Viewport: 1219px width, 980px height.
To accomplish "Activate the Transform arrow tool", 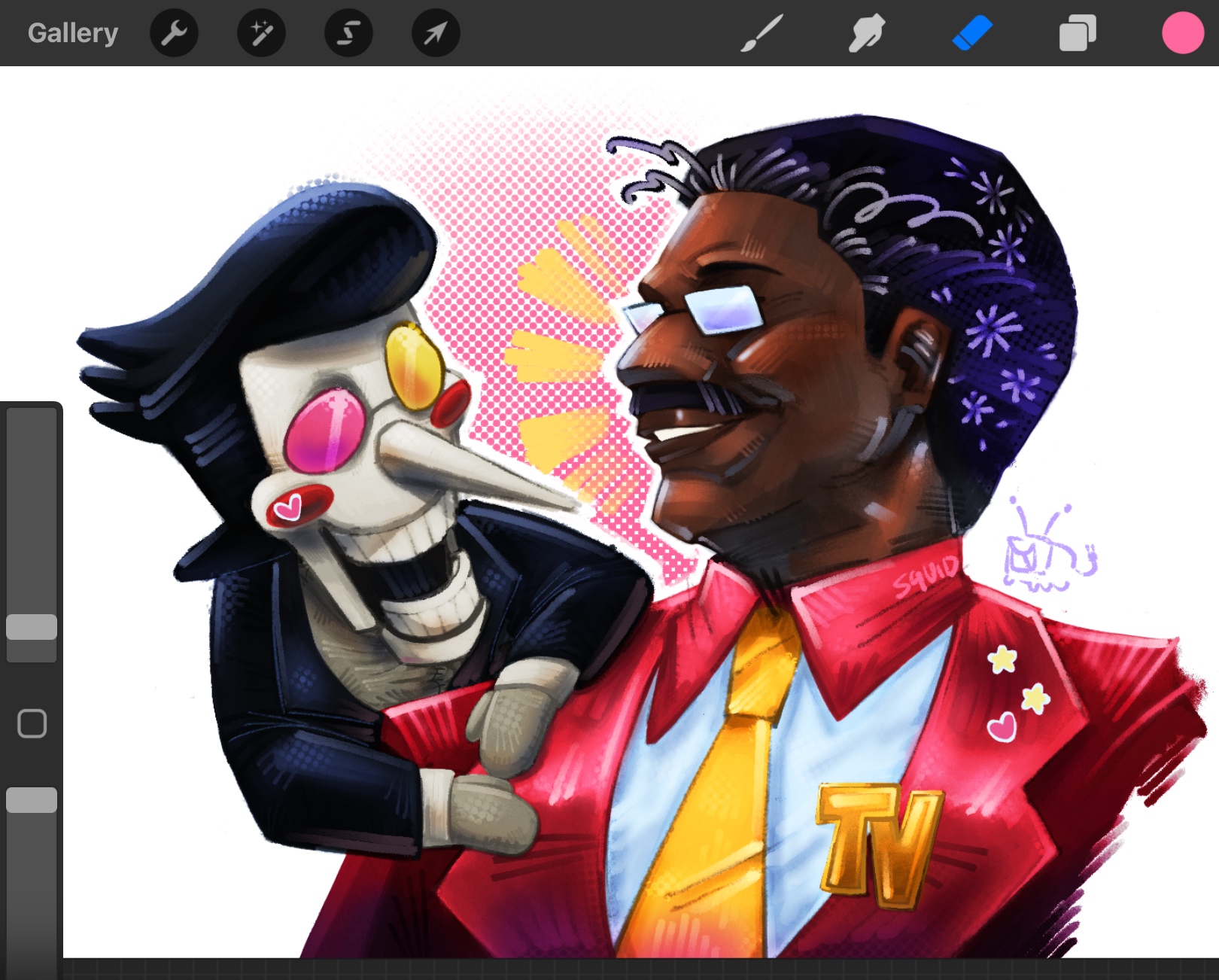I will pos(436,33).
